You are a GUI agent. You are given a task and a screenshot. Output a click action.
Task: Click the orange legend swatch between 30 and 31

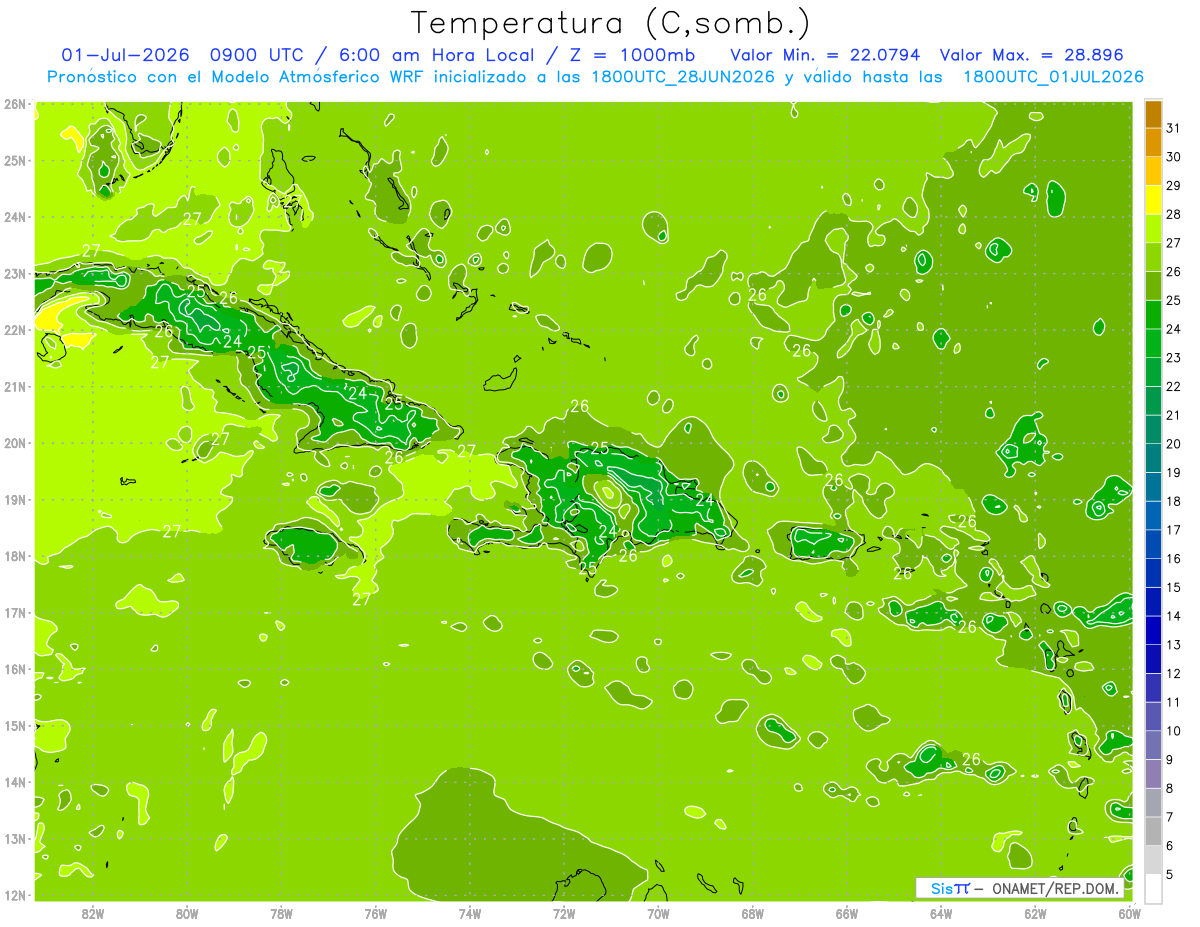pos(1153,142)
